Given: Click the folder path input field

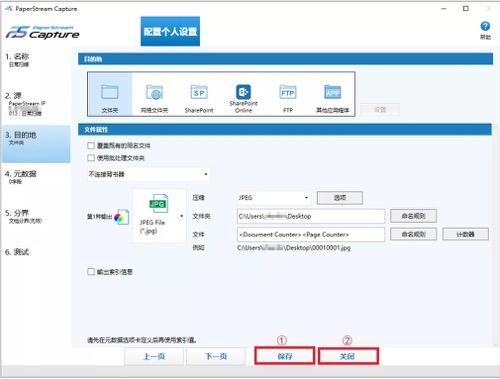Looking at the screenshot, I should [x=311, y=216].
